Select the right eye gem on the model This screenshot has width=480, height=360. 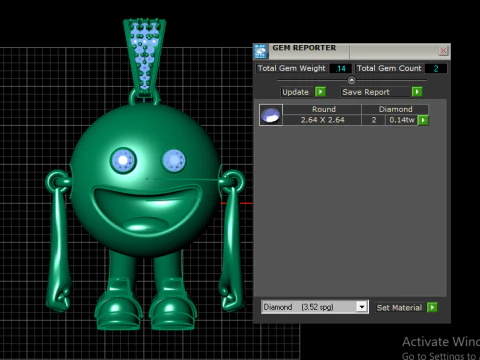click(x=174, y=161)
